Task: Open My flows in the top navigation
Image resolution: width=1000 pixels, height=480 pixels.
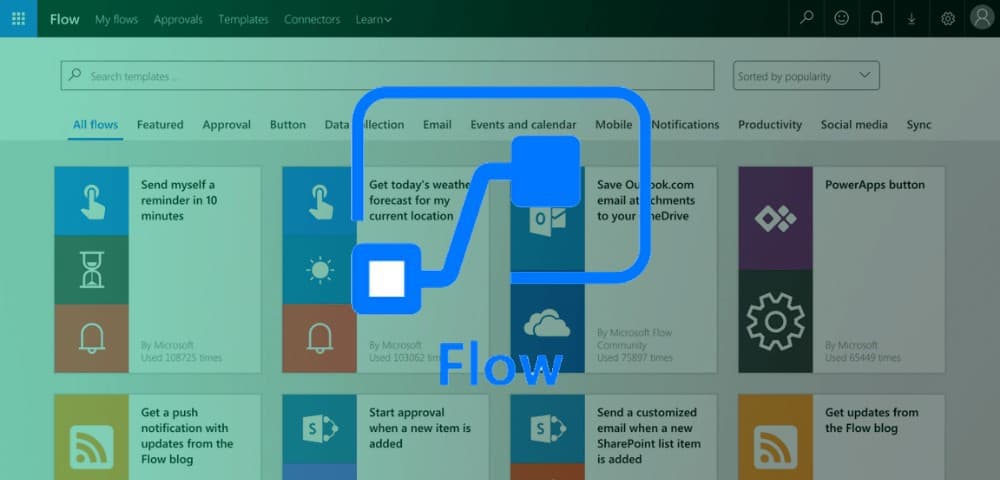Action: tap(117, 19)
